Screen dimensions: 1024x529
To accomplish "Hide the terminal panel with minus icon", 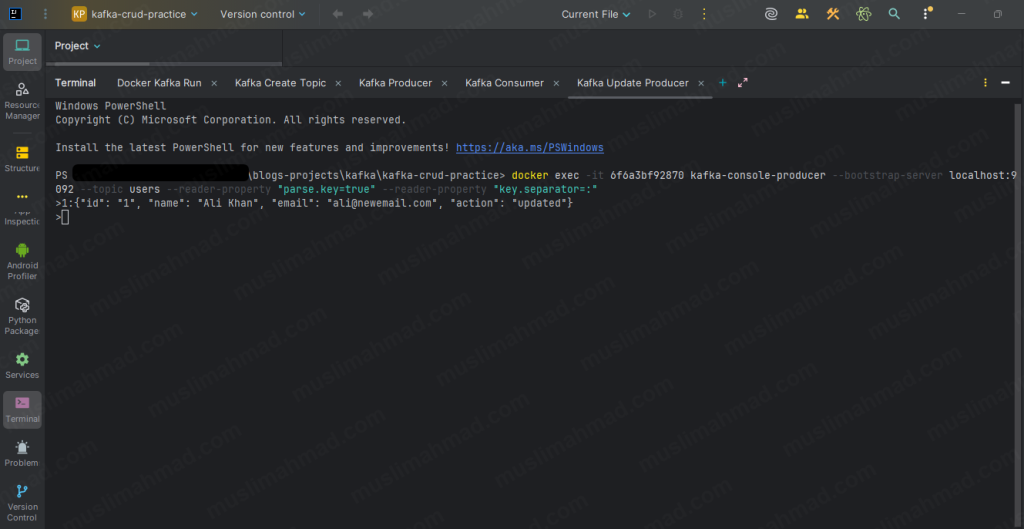I will (1006, 83).
